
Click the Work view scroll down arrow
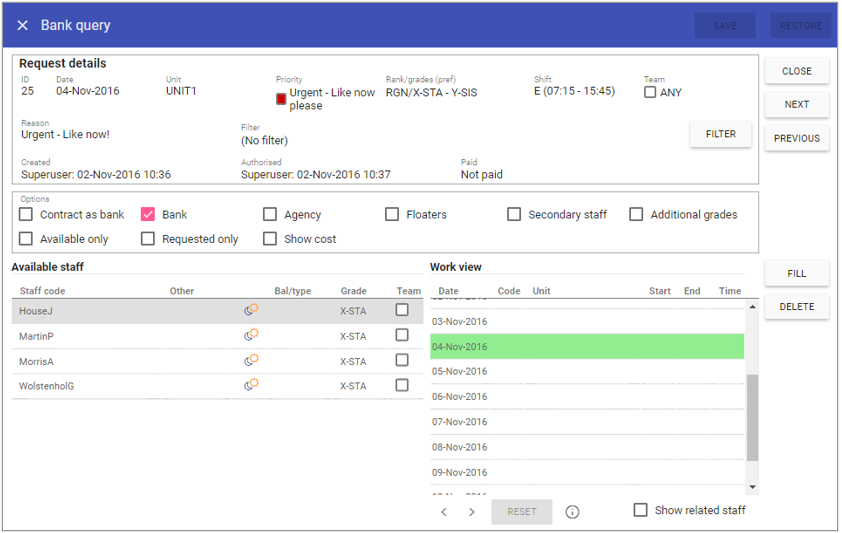tap(752, 487)
